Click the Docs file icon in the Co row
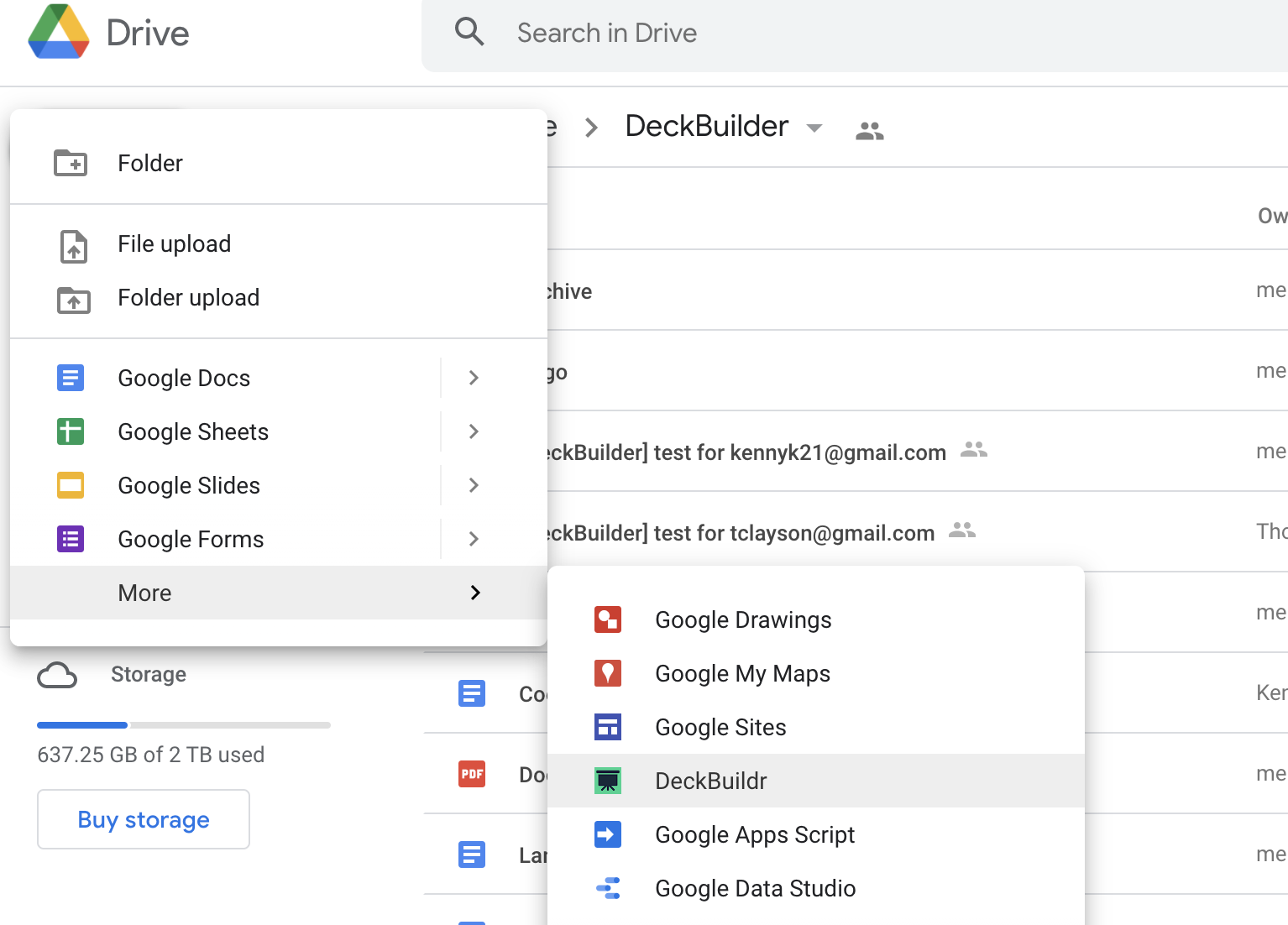1288x925 pixels. [x=472, y=693]
